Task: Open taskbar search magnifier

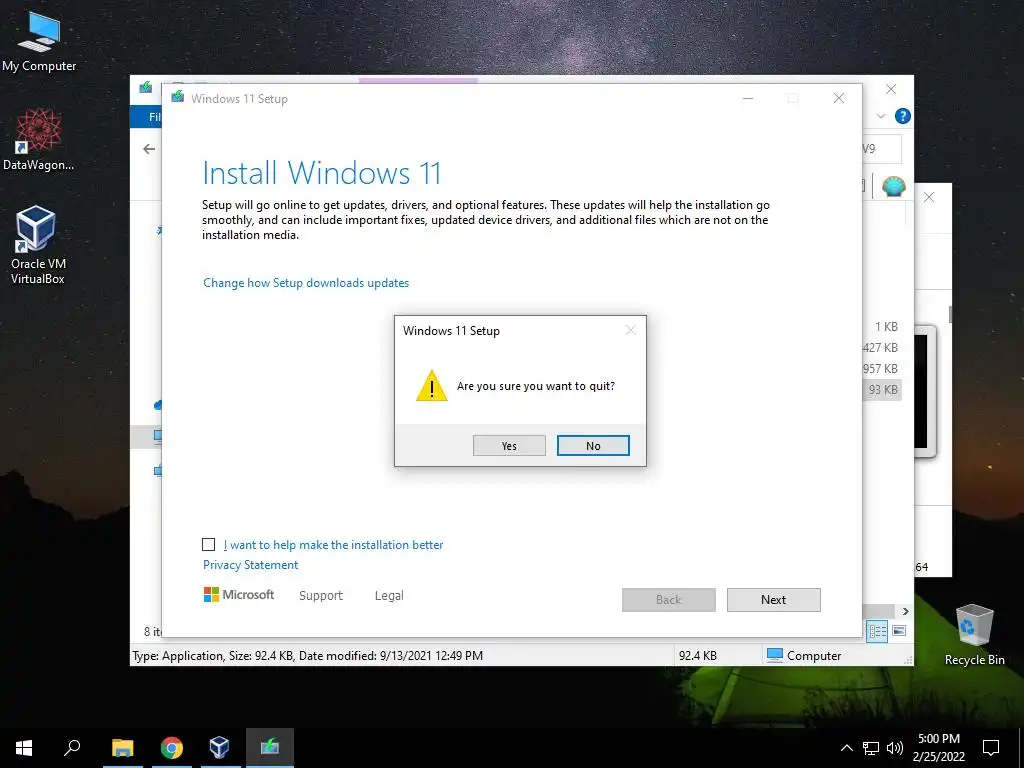Action: click(72, 748)
